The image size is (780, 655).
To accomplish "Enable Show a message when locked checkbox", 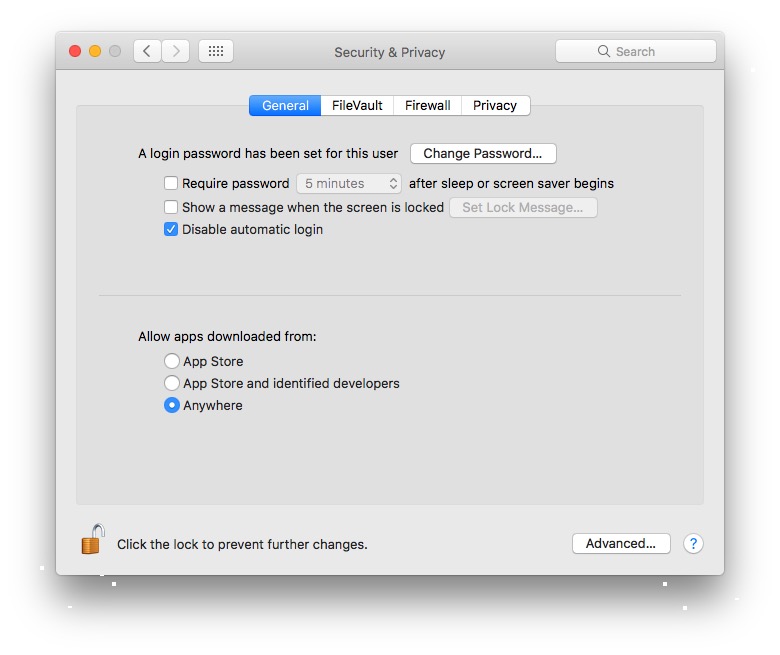I will [x=171, y=208].
